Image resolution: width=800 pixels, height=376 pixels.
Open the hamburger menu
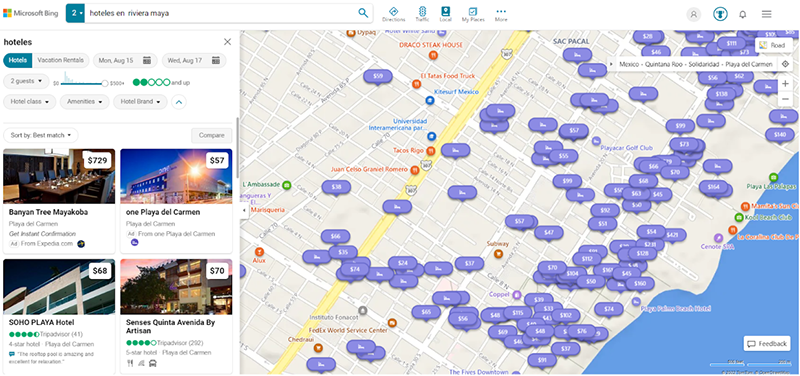click(766, 14)
